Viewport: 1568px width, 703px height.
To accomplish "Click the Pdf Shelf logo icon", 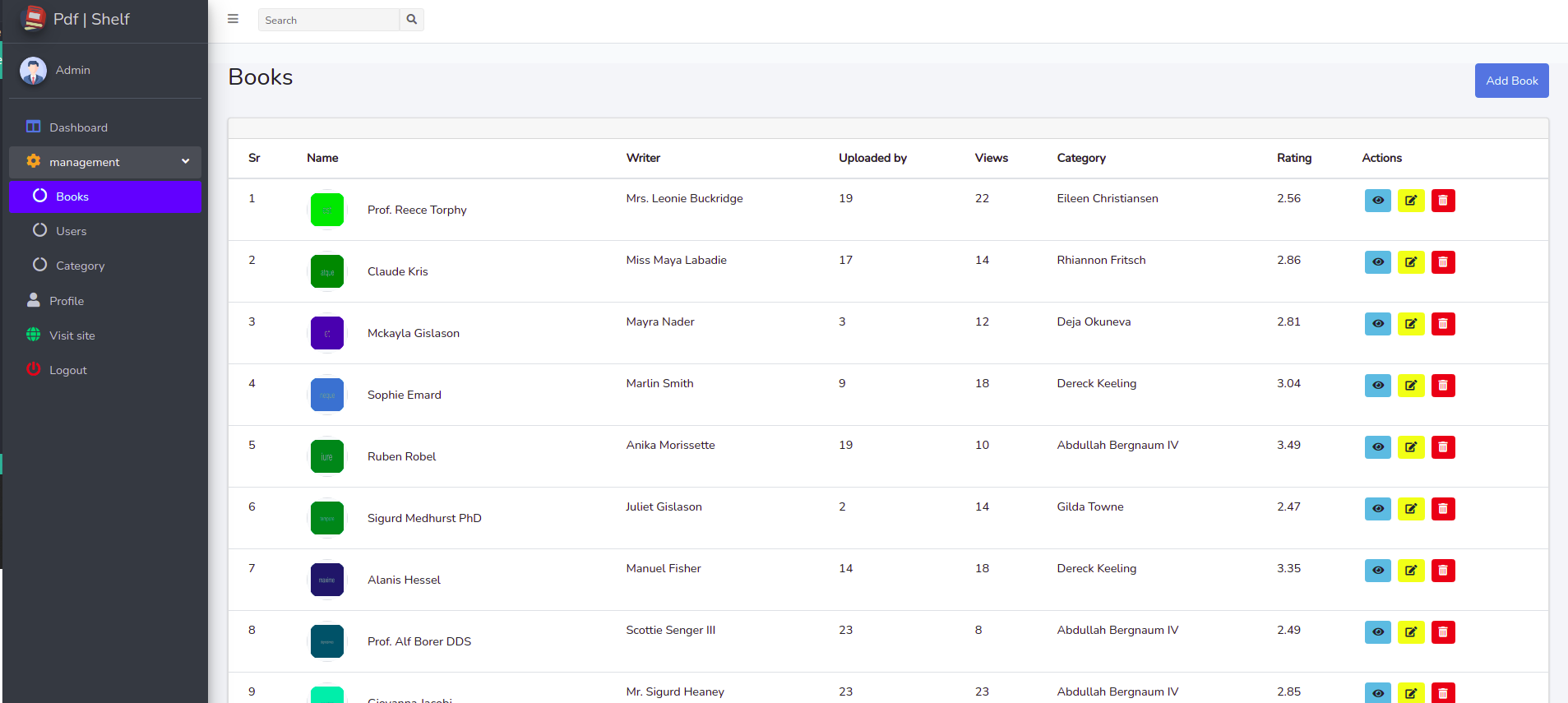I will pyautogui.click(x=34, y=19).
